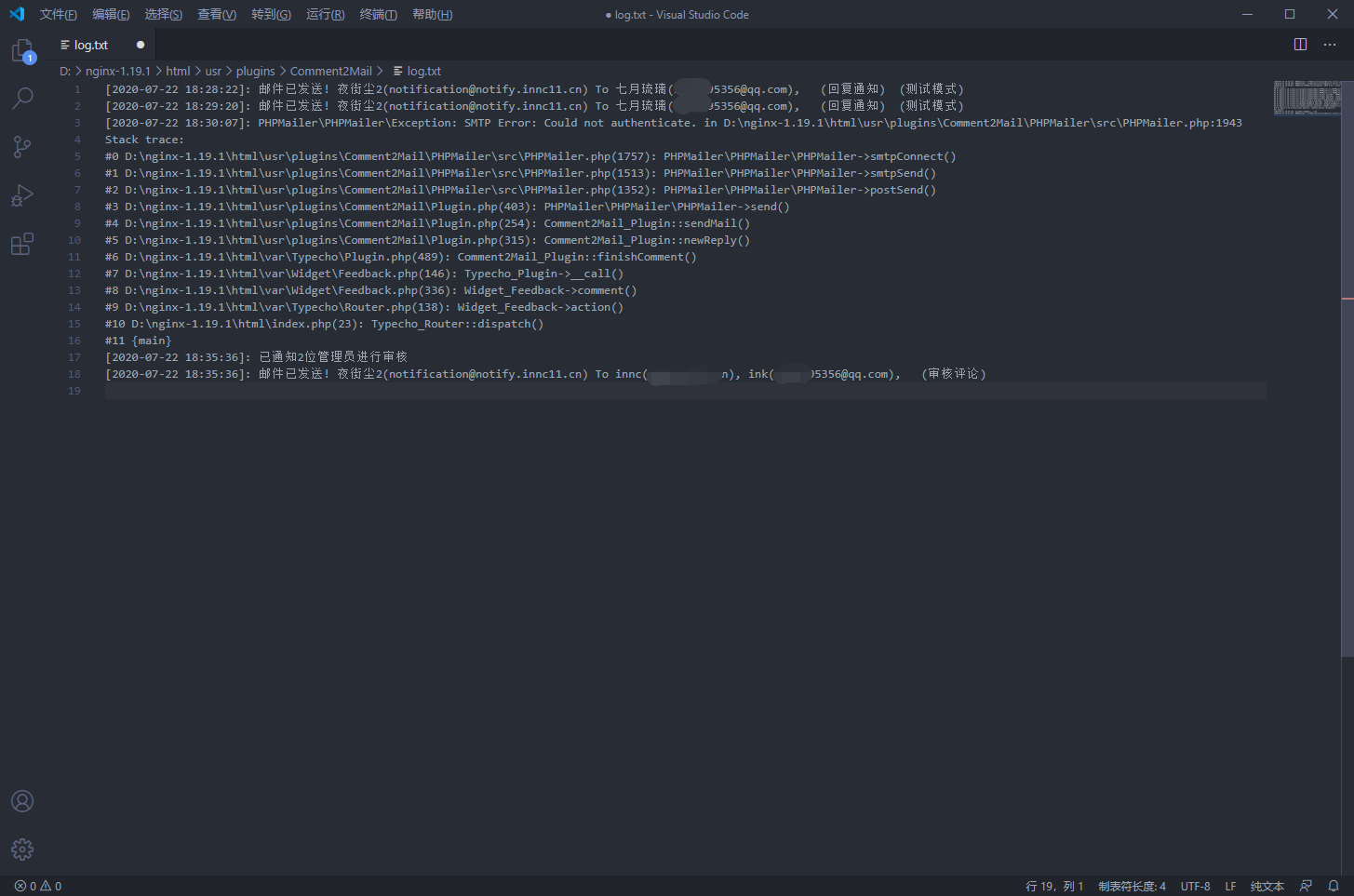Click the nginx-1.19.1 breadcrumb segment

point(118,71)
